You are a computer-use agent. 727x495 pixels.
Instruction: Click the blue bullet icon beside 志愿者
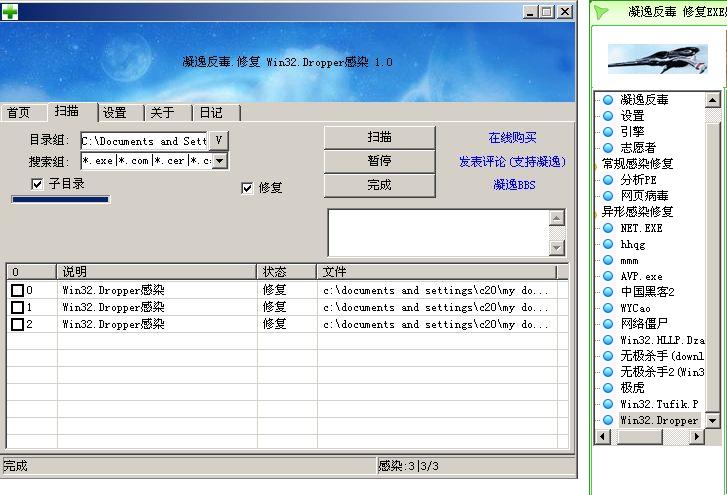(608, 148)
